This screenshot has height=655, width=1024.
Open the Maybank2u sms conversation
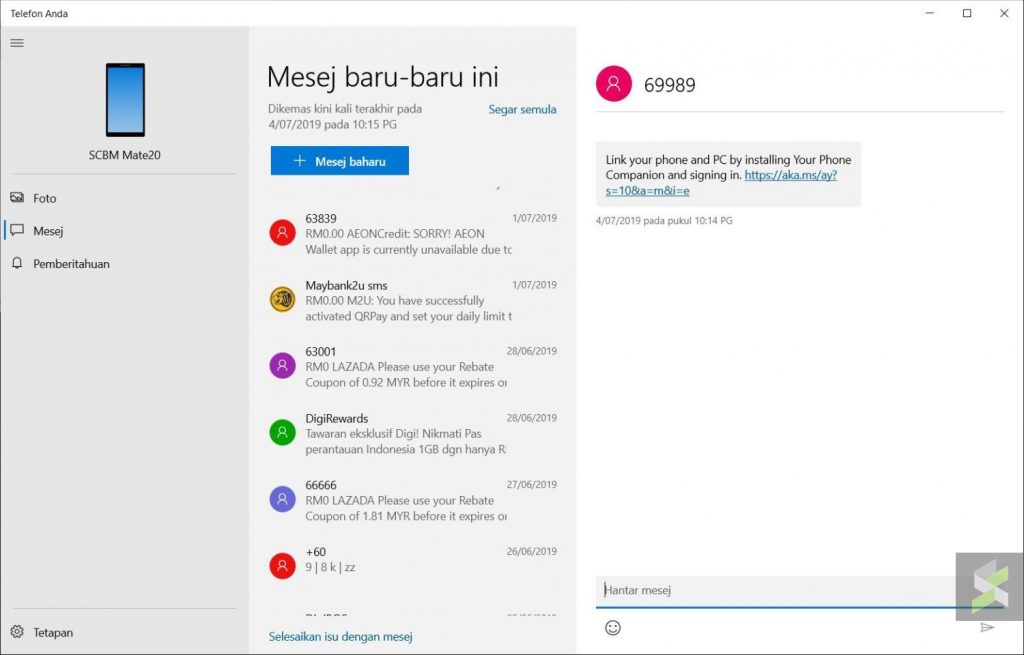click(x=413, y=300)
